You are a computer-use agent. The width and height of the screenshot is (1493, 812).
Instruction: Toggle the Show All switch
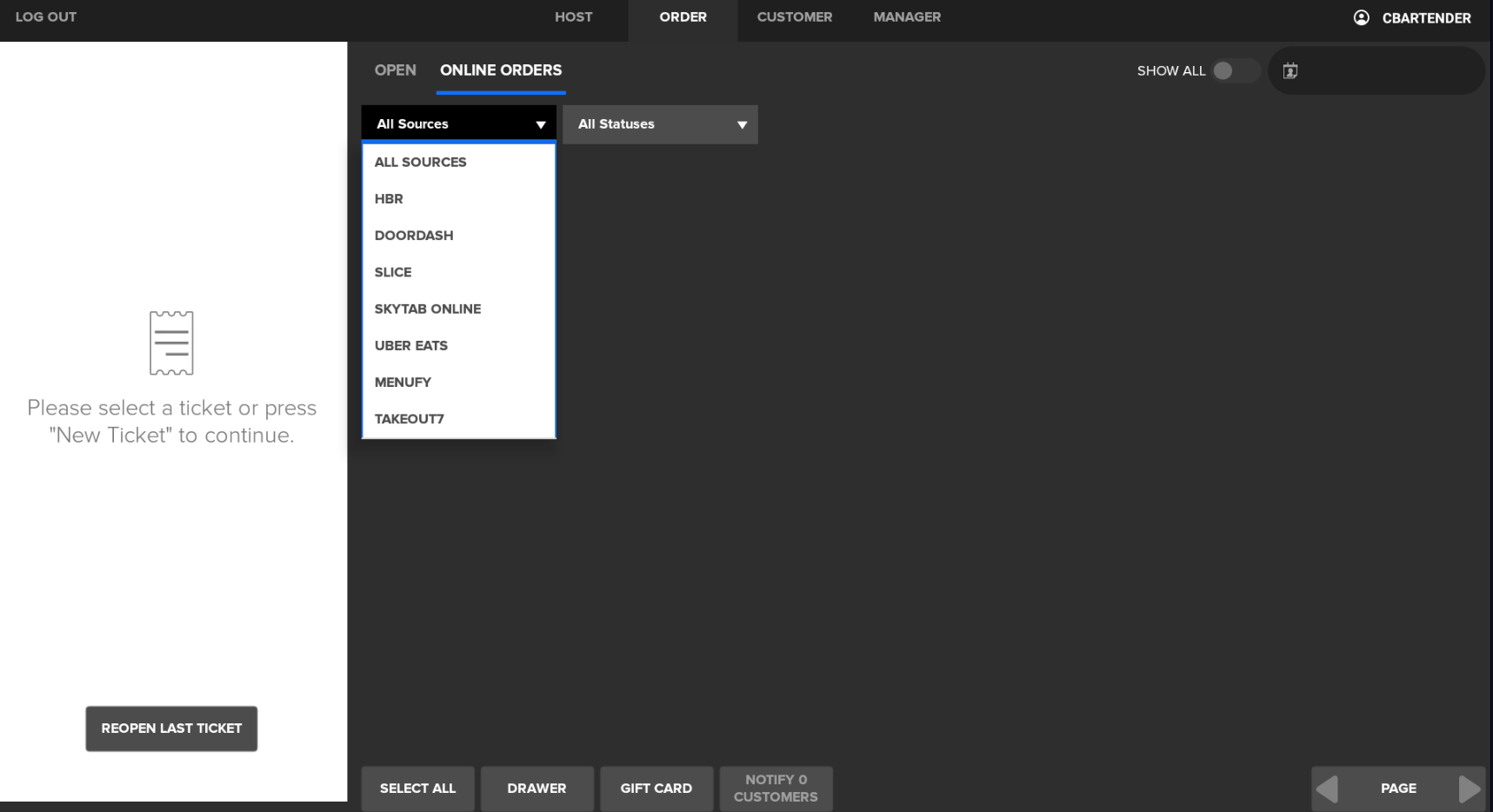click(1233, 71)
